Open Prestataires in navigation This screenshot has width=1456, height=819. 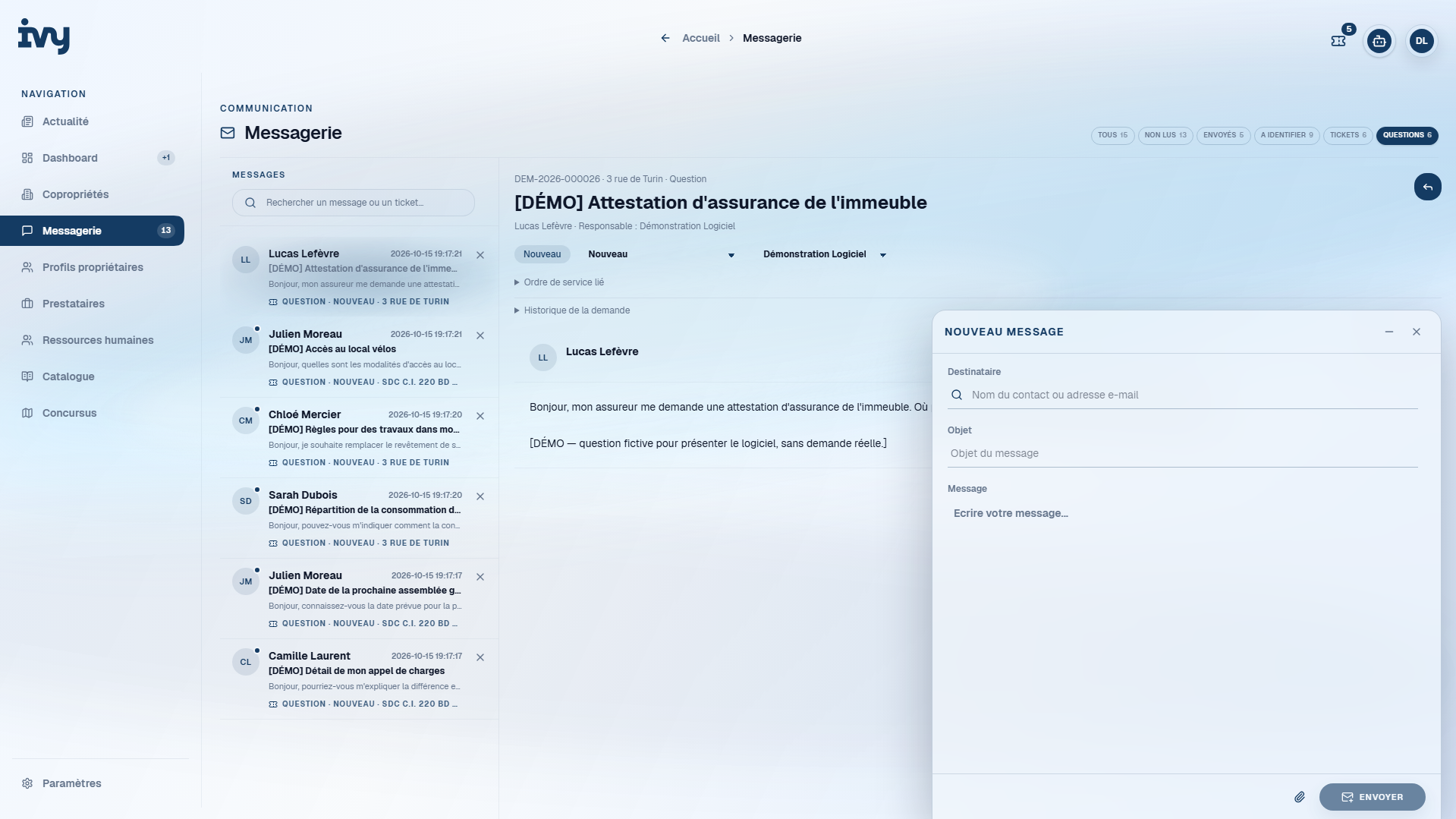(92, 304)
